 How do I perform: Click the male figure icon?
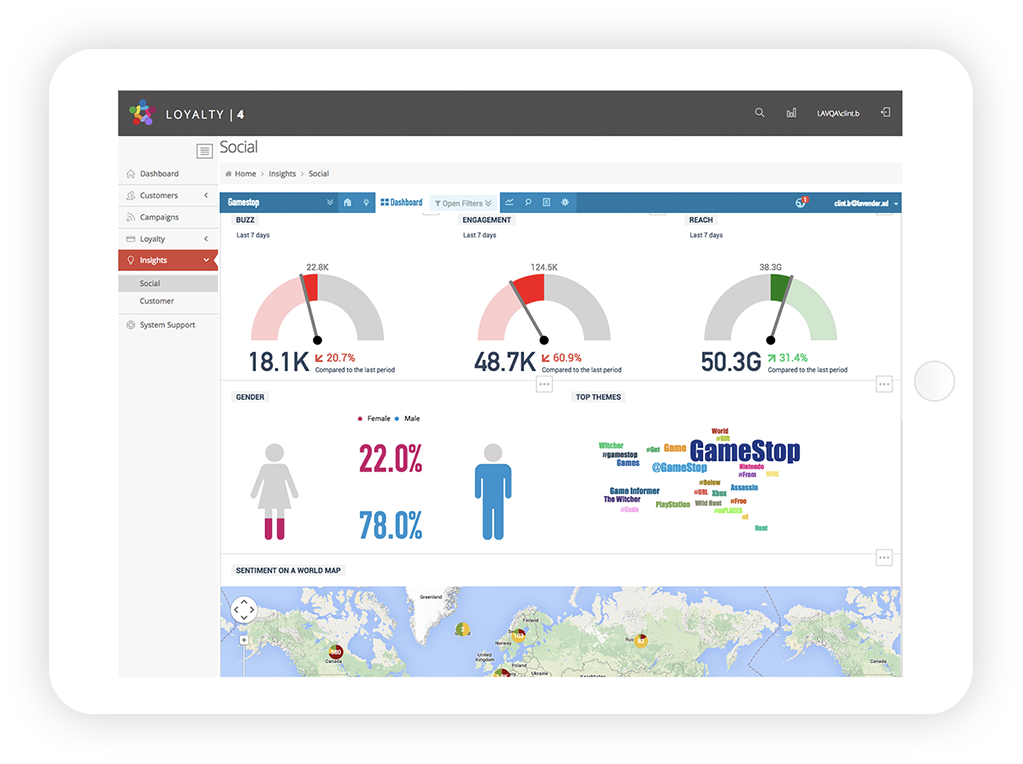pyautogui.click(x=493, y=491)
